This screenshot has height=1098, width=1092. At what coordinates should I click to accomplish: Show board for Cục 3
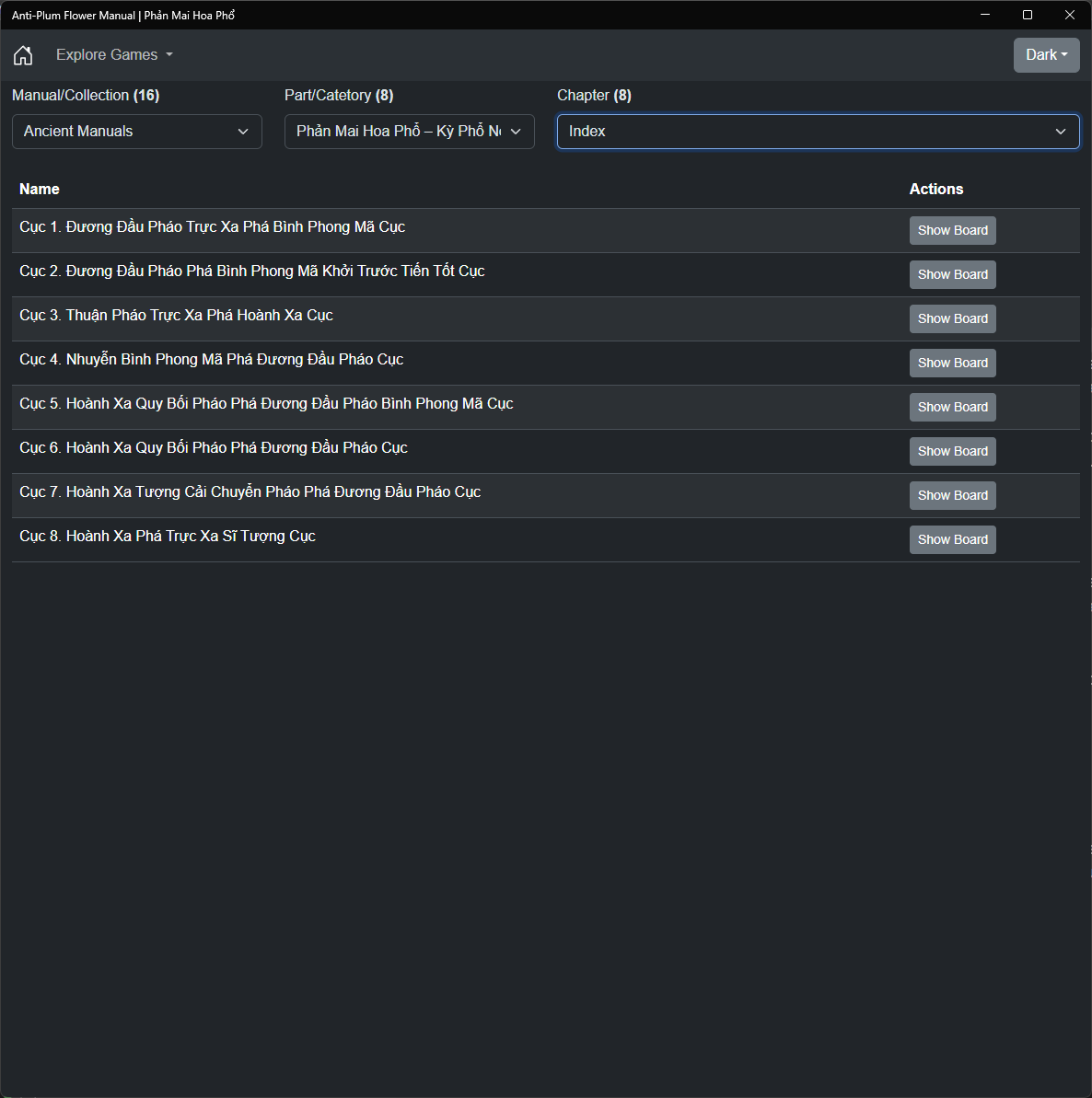coord(952,319)
